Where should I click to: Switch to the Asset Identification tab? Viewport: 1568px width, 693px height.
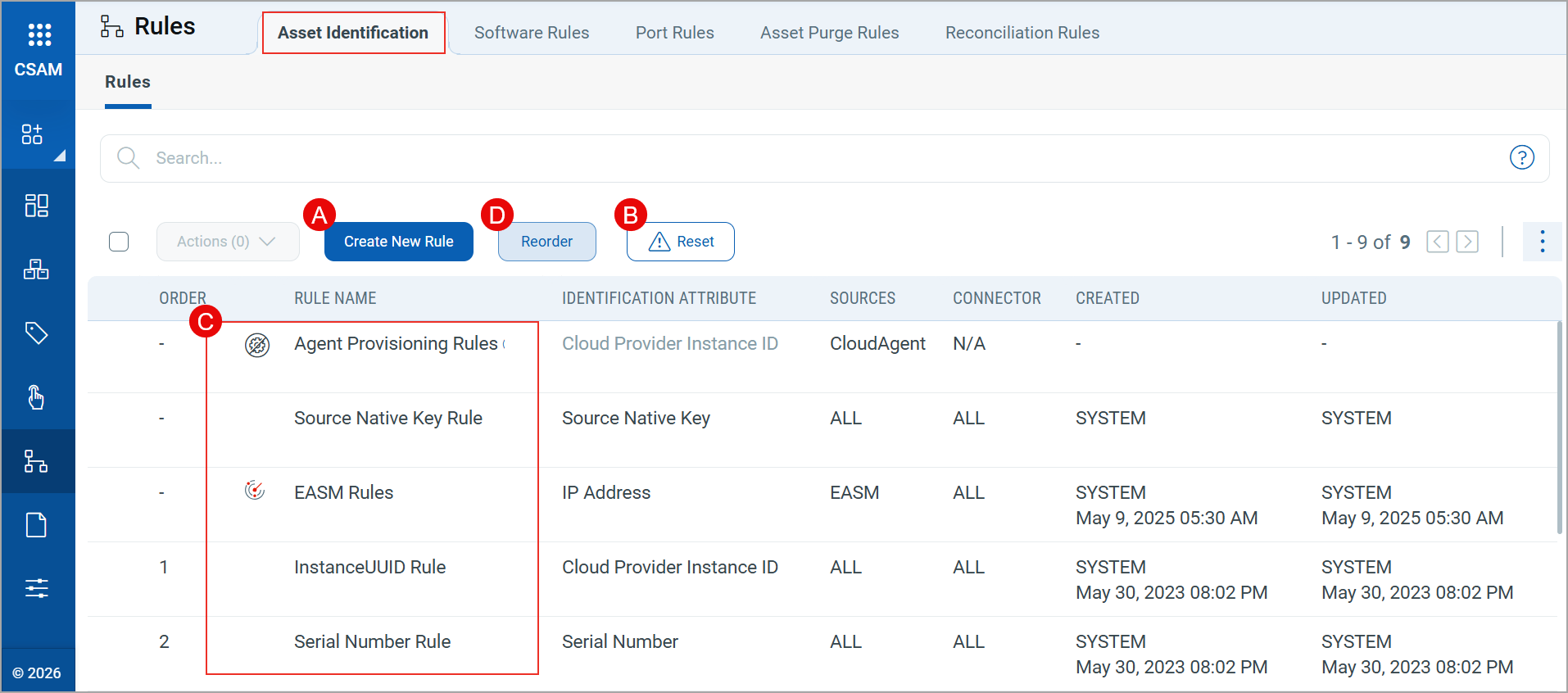click(353, 33)
